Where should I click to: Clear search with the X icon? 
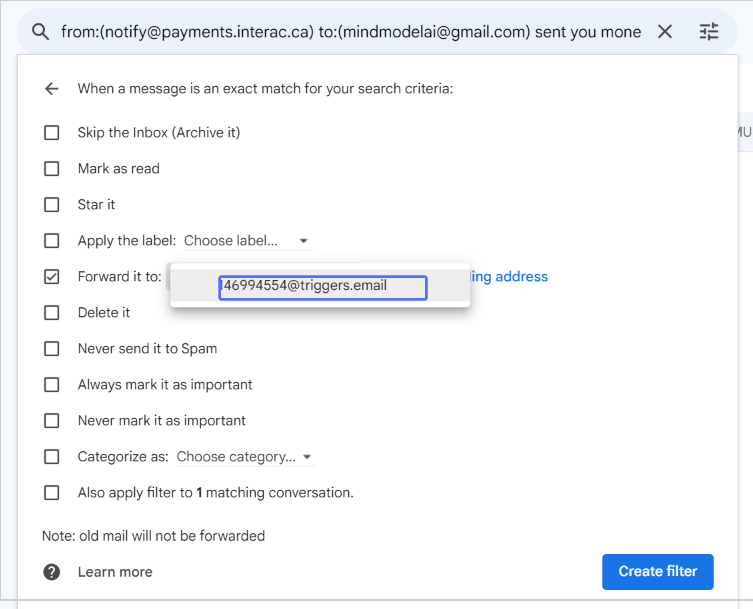[665, 32]
